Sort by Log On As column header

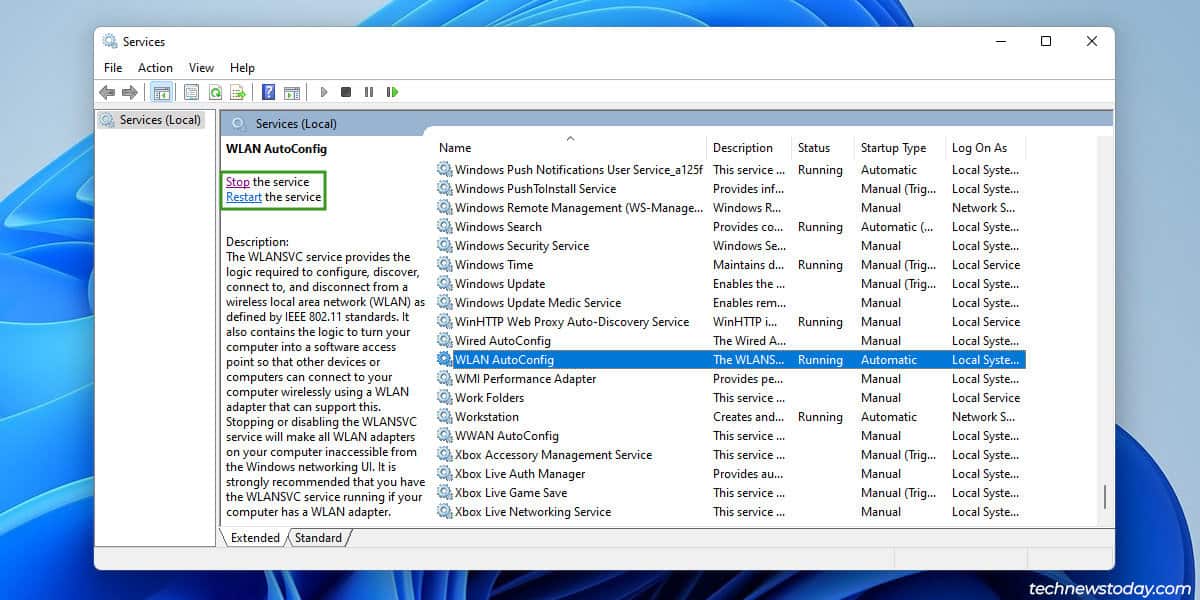coord(985,148)
